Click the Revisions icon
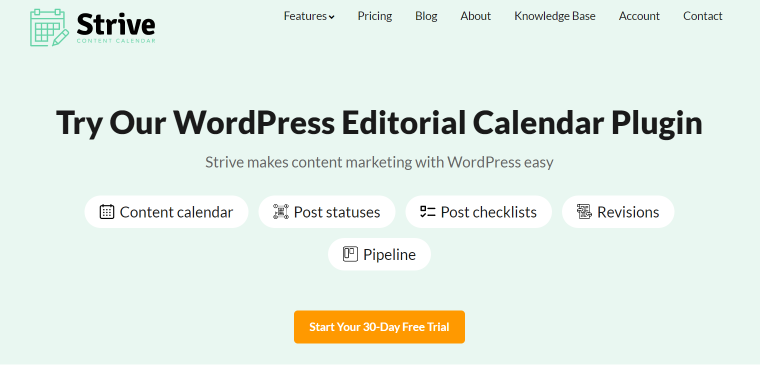The width and height of the screenshot is (760, 365). [584, 212]
